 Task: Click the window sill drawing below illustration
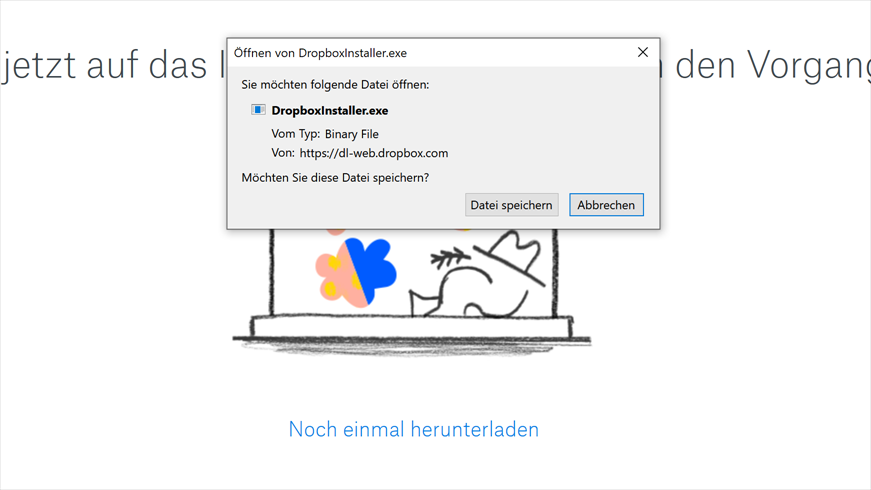412,333
